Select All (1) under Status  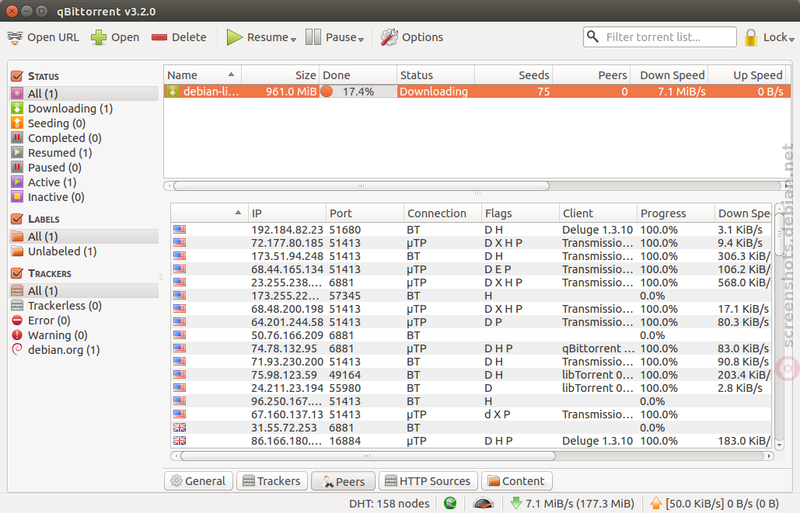pos(84,93)
